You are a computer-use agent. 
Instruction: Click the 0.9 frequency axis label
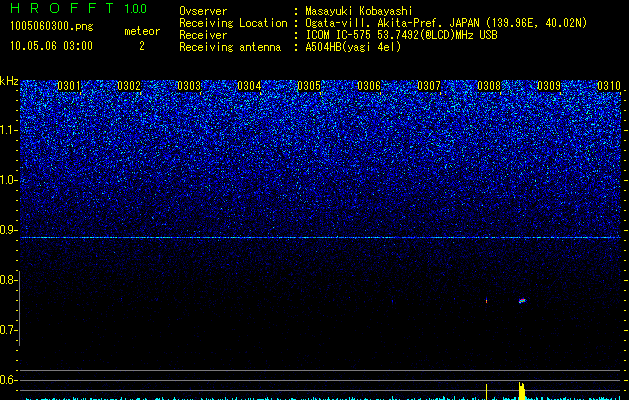[x=7, y=230]
